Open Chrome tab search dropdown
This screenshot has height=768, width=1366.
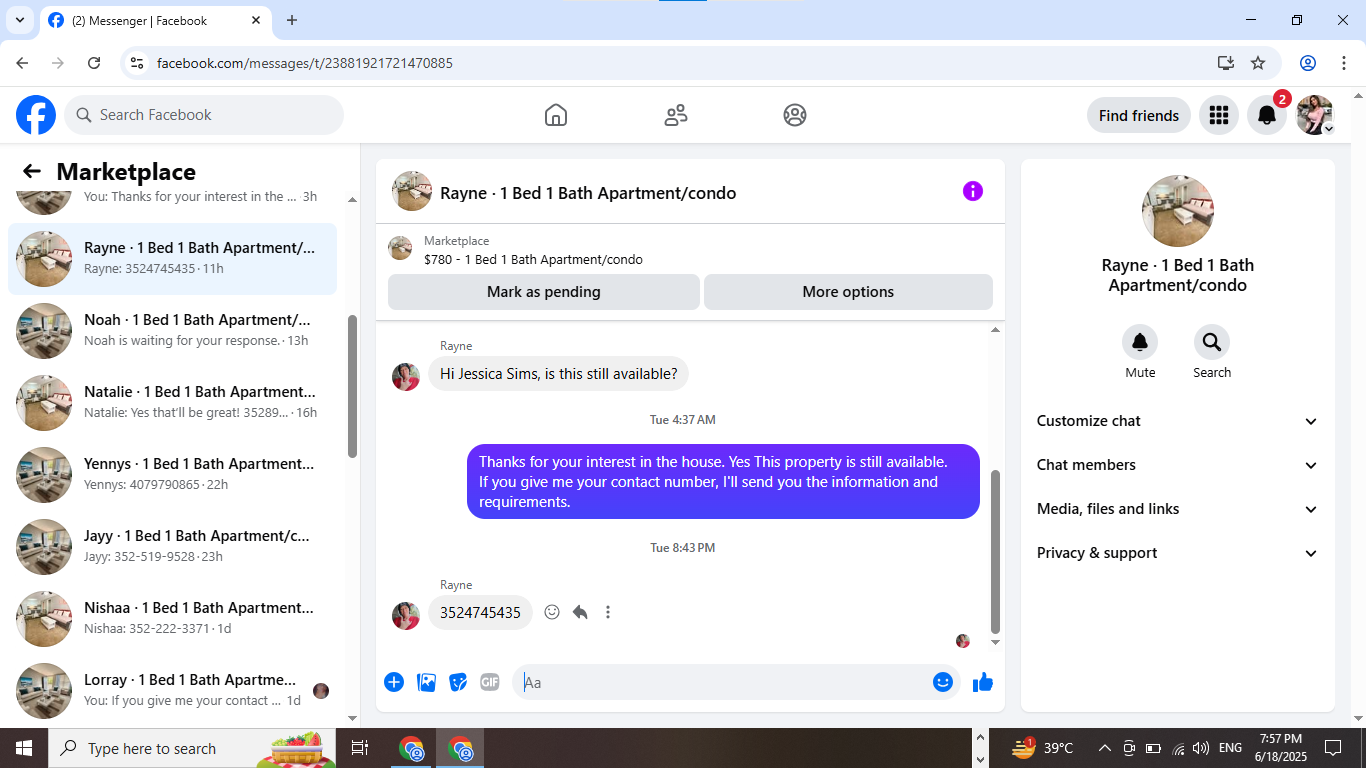(x=20, y=20)
